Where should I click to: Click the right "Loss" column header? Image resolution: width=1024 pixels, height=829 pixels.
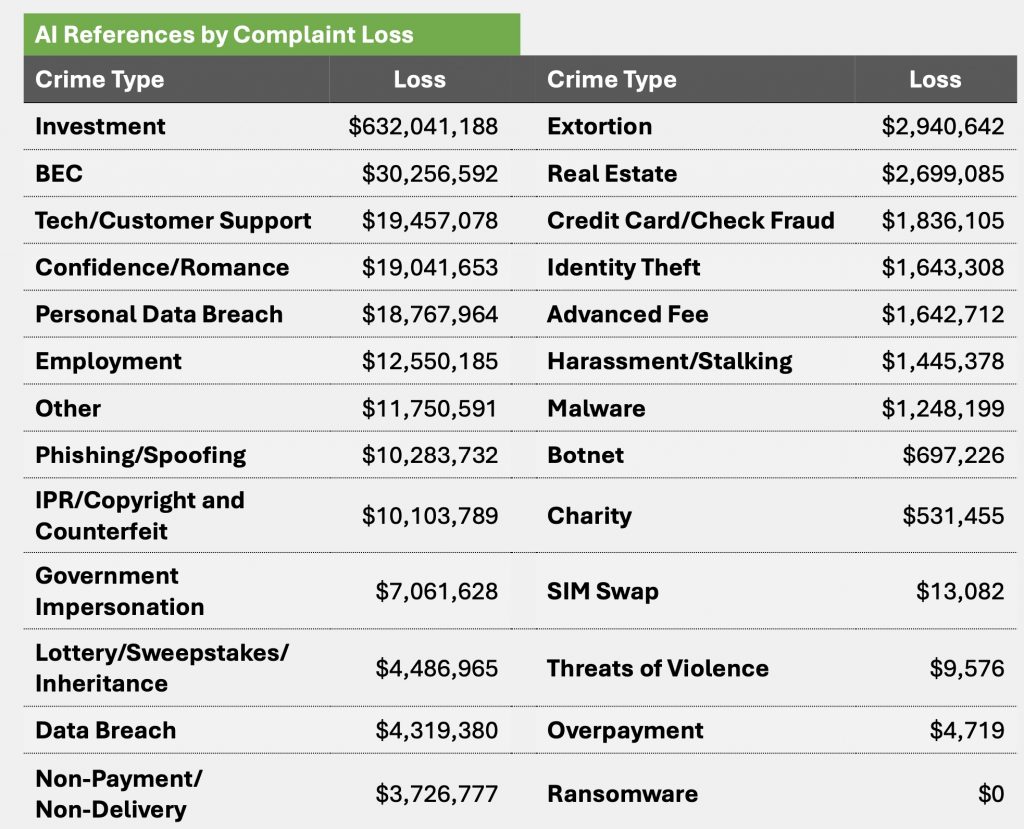(x=934, y=80)
